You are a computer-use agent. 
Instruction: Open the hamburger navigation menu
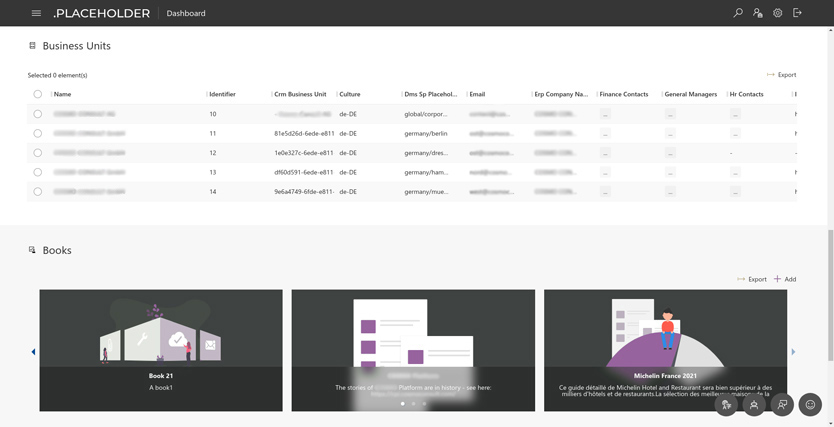tap(36, 13)
